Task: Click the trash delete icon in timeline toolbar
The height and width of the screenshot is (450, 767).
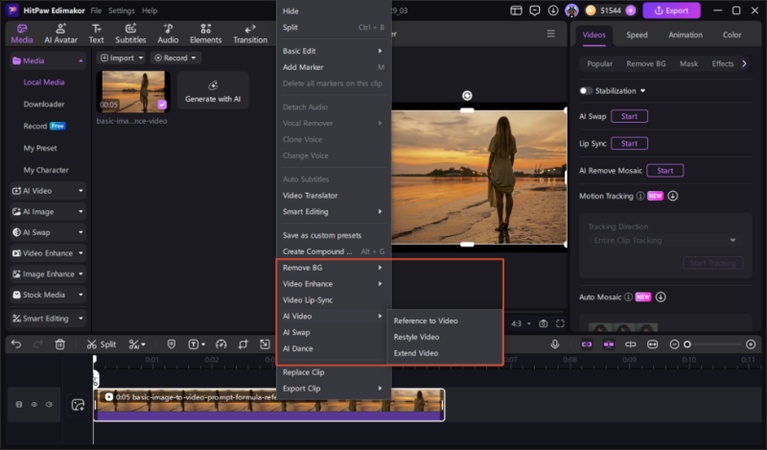Action: 60,344
